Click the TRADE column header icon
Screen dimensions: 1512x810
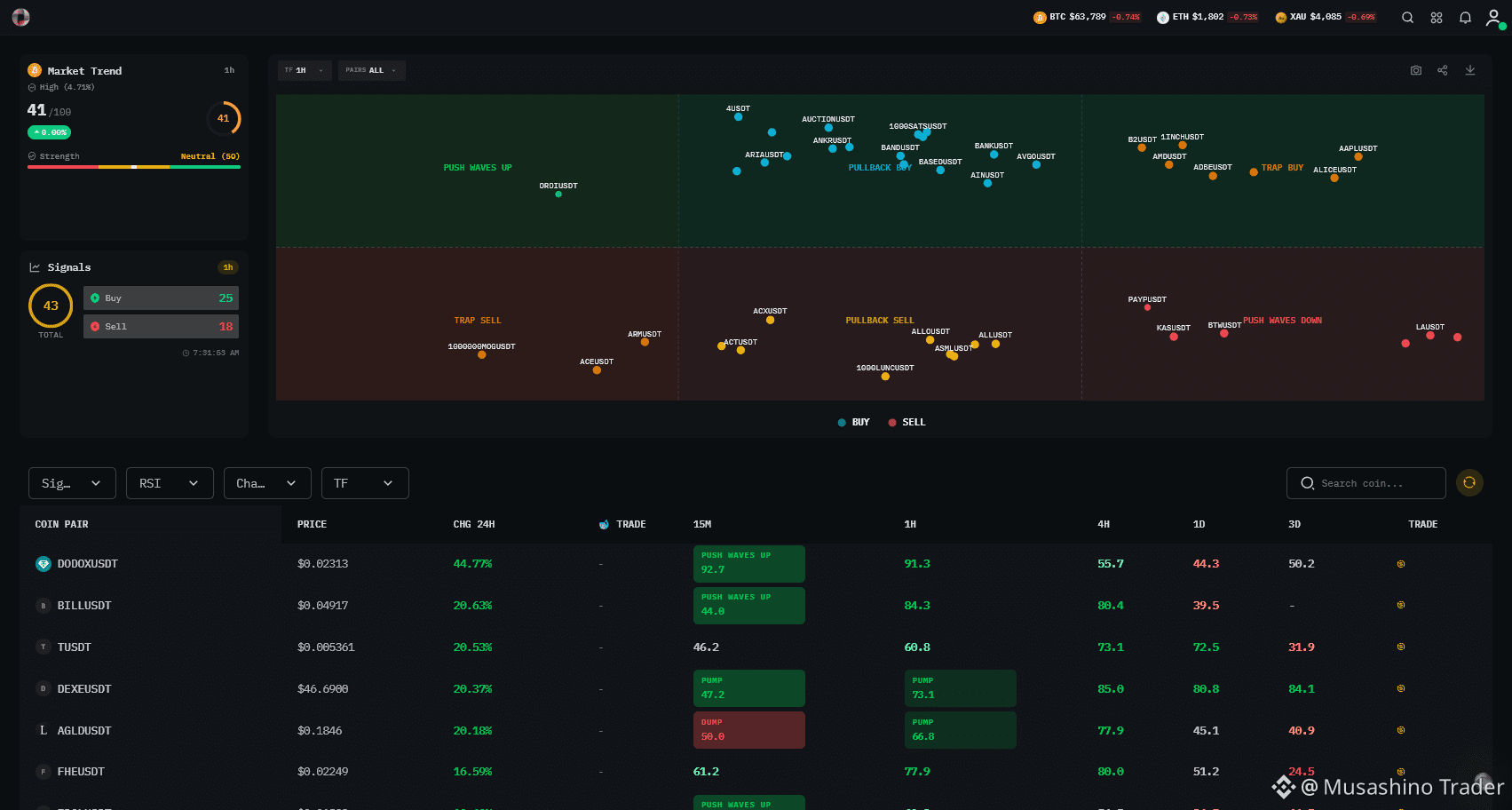point(604,525)
